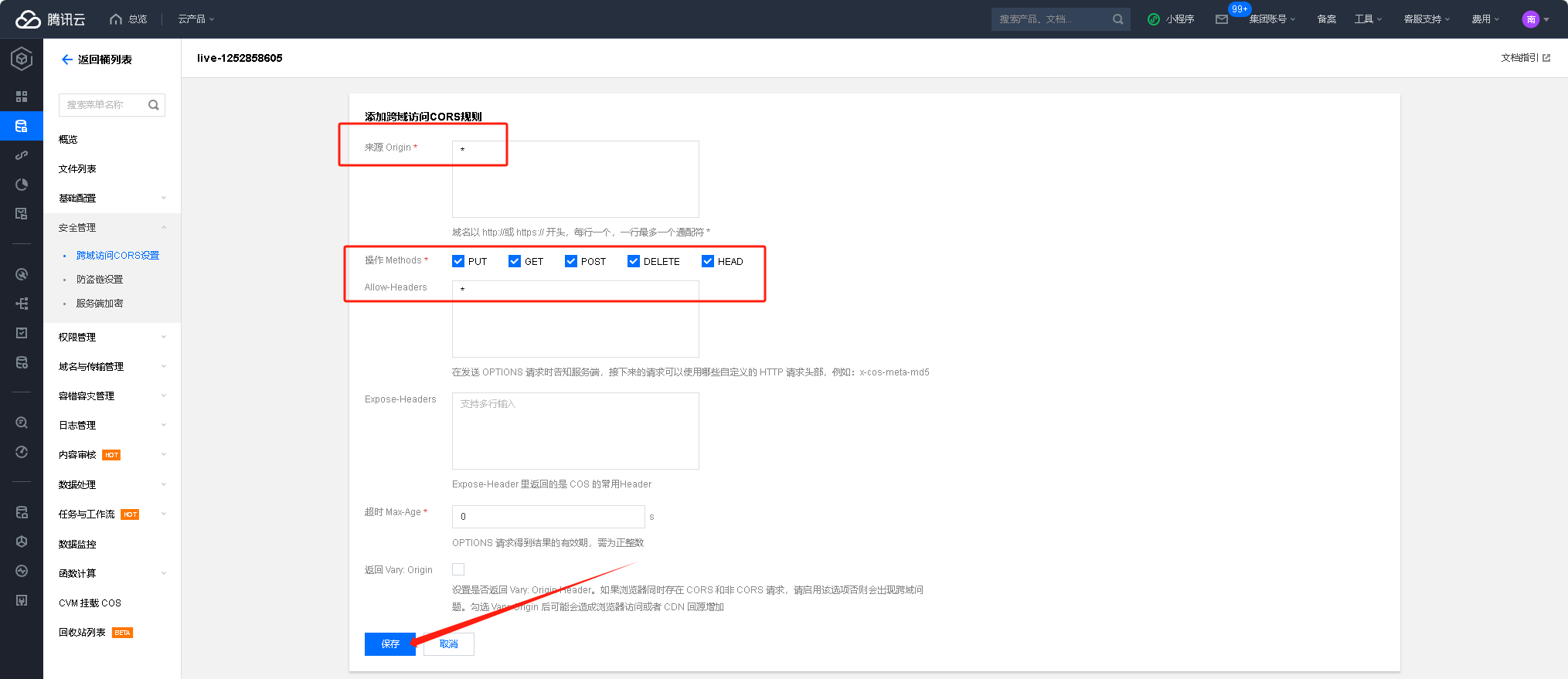Click the 超时 Max-Age input field
The width and height of the screenshot is (1568, 679).
pyautogui.click(x=549, y=517)
